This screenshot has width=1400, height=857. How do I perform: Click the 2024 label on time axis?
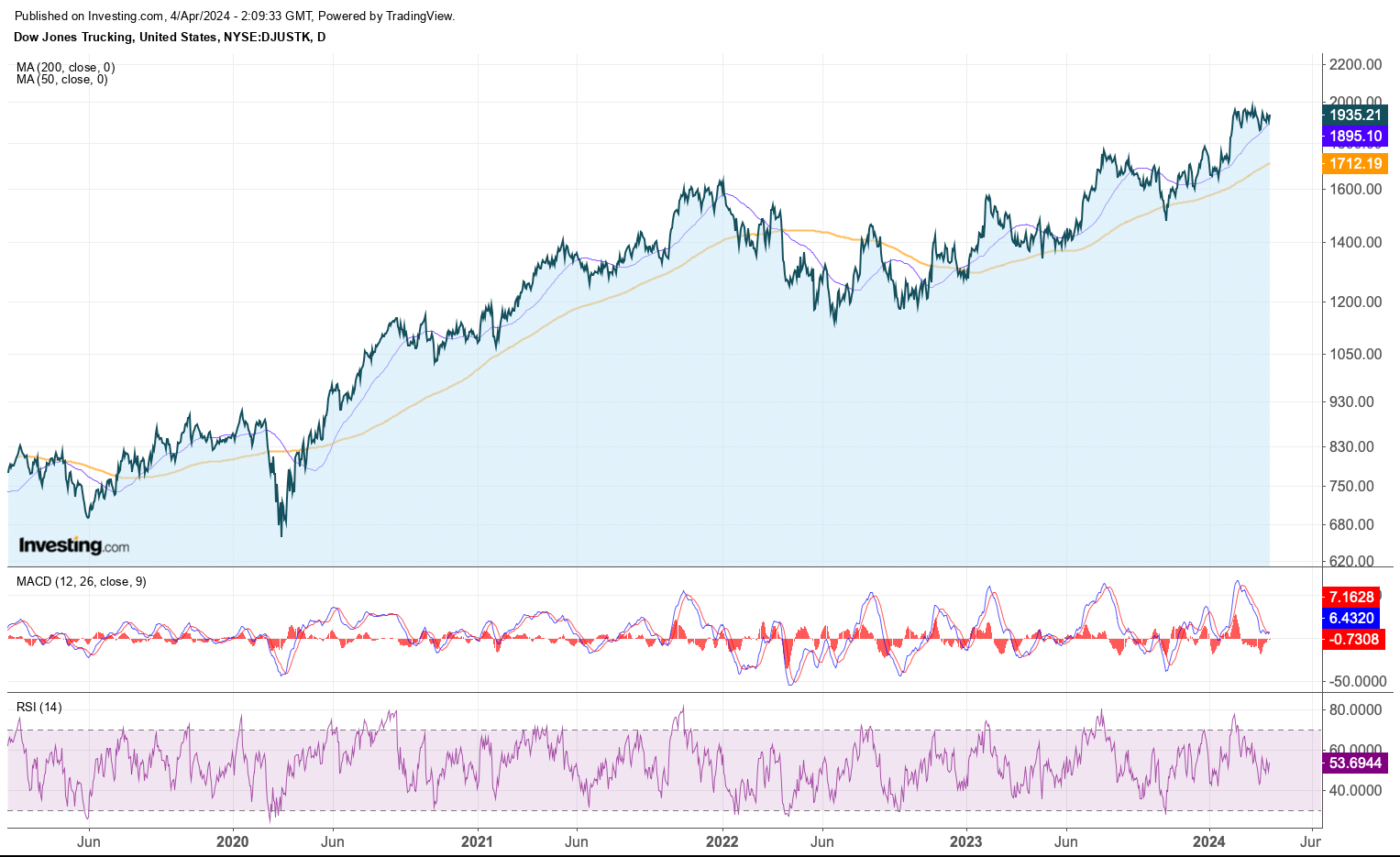click(x=1209, y=842)
